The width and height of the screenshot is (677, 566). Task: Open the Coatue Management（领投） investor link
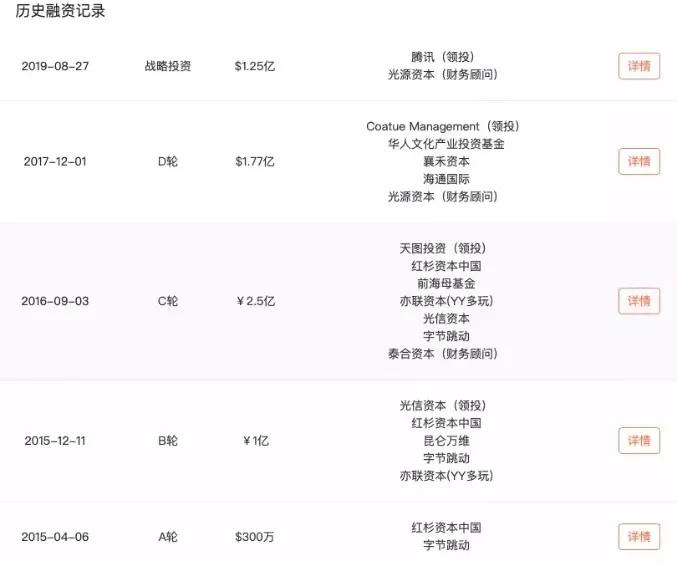[x=442, y=126]
